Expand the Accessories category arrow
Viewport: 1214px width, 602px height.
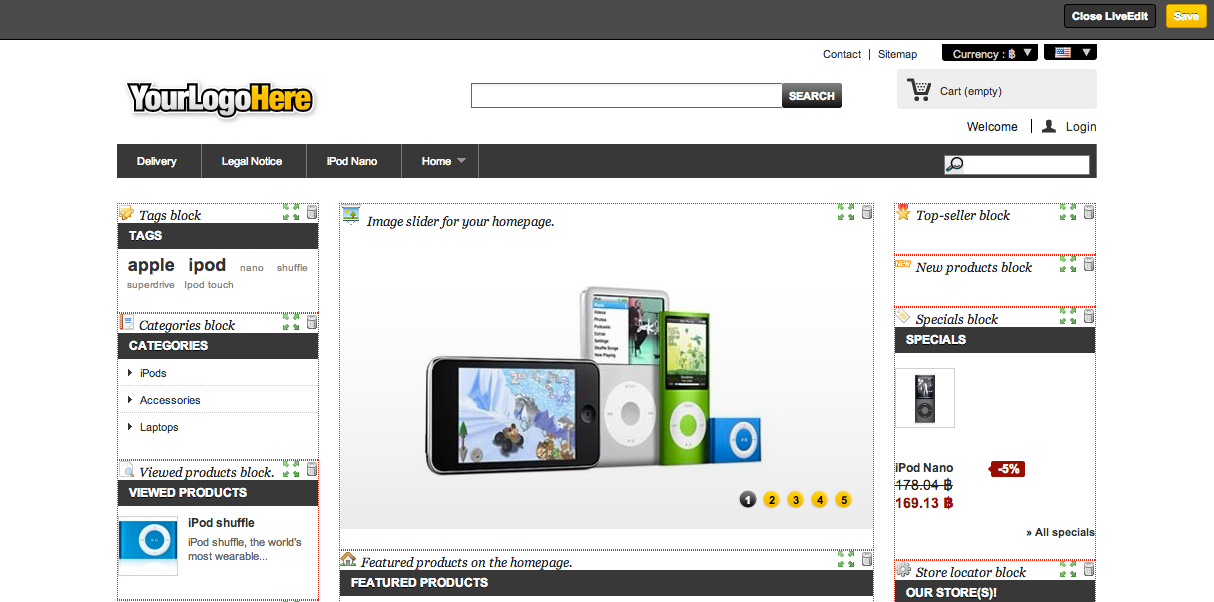point(130,399)
